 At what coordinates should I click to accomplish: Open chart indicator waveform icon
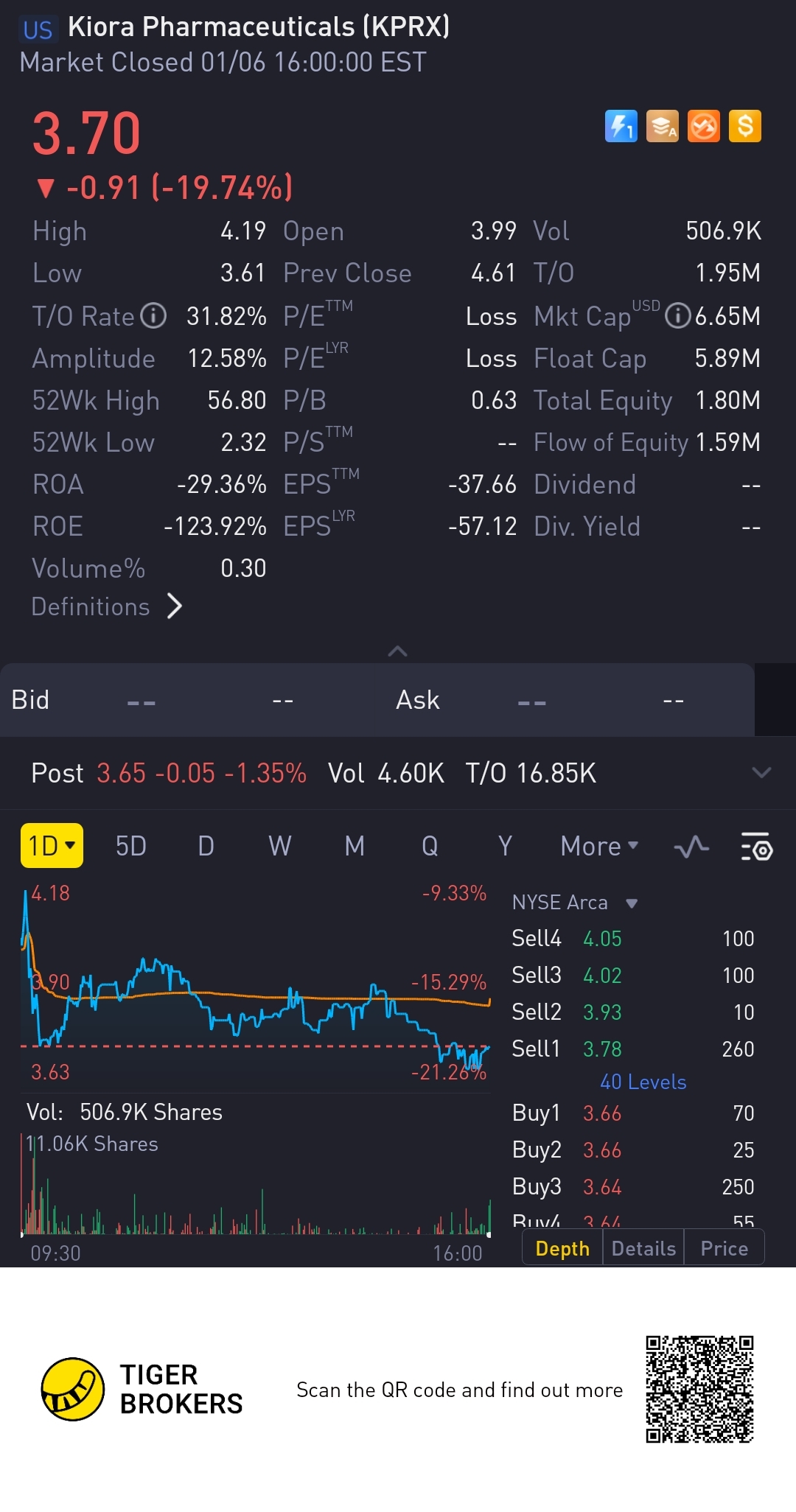coord(691,847)
